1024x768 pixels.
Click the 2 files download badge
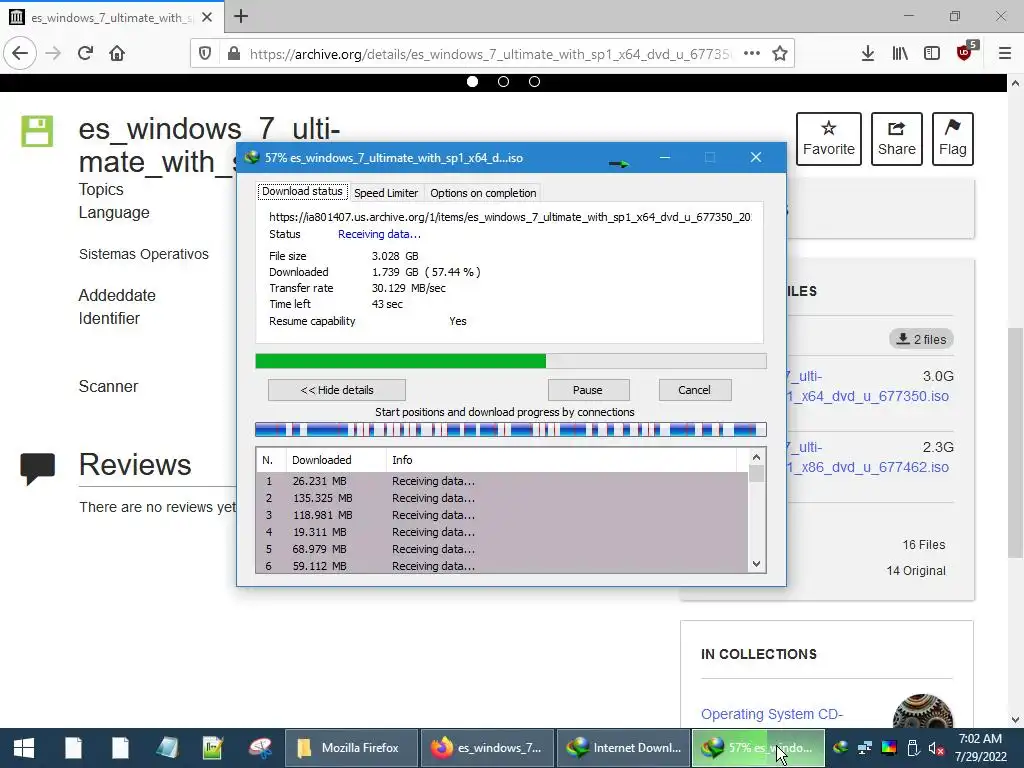pyautogui.click(x=921, y=339)
